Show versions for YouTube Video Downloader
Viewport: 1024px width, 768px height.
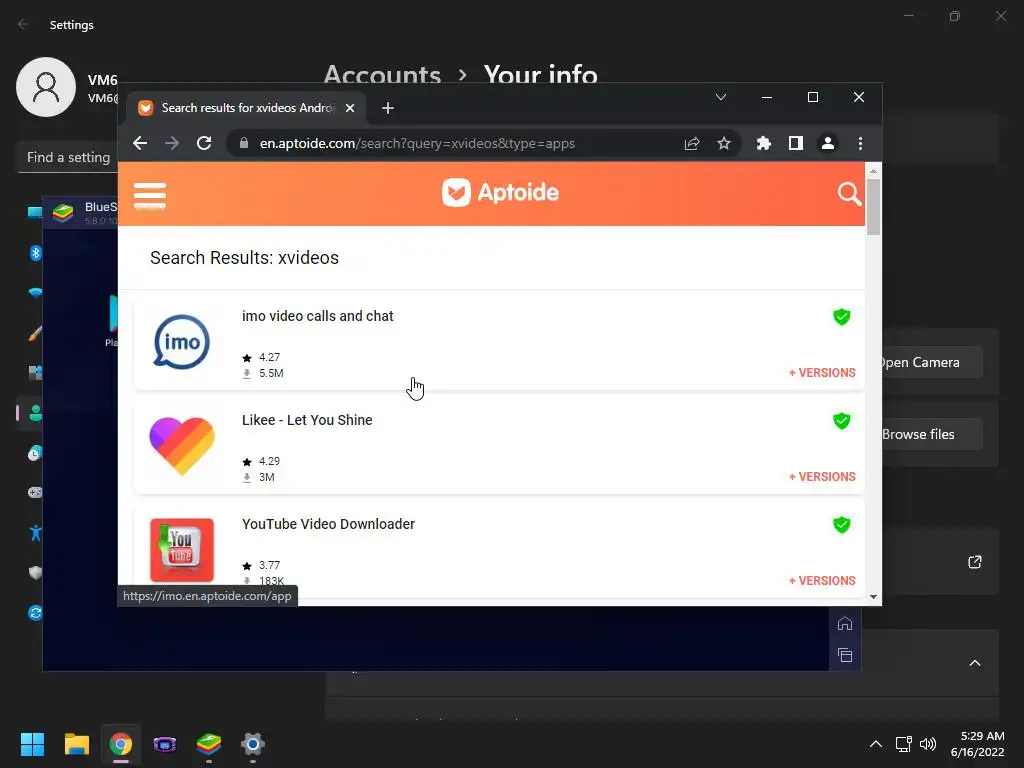coord(822,581)
